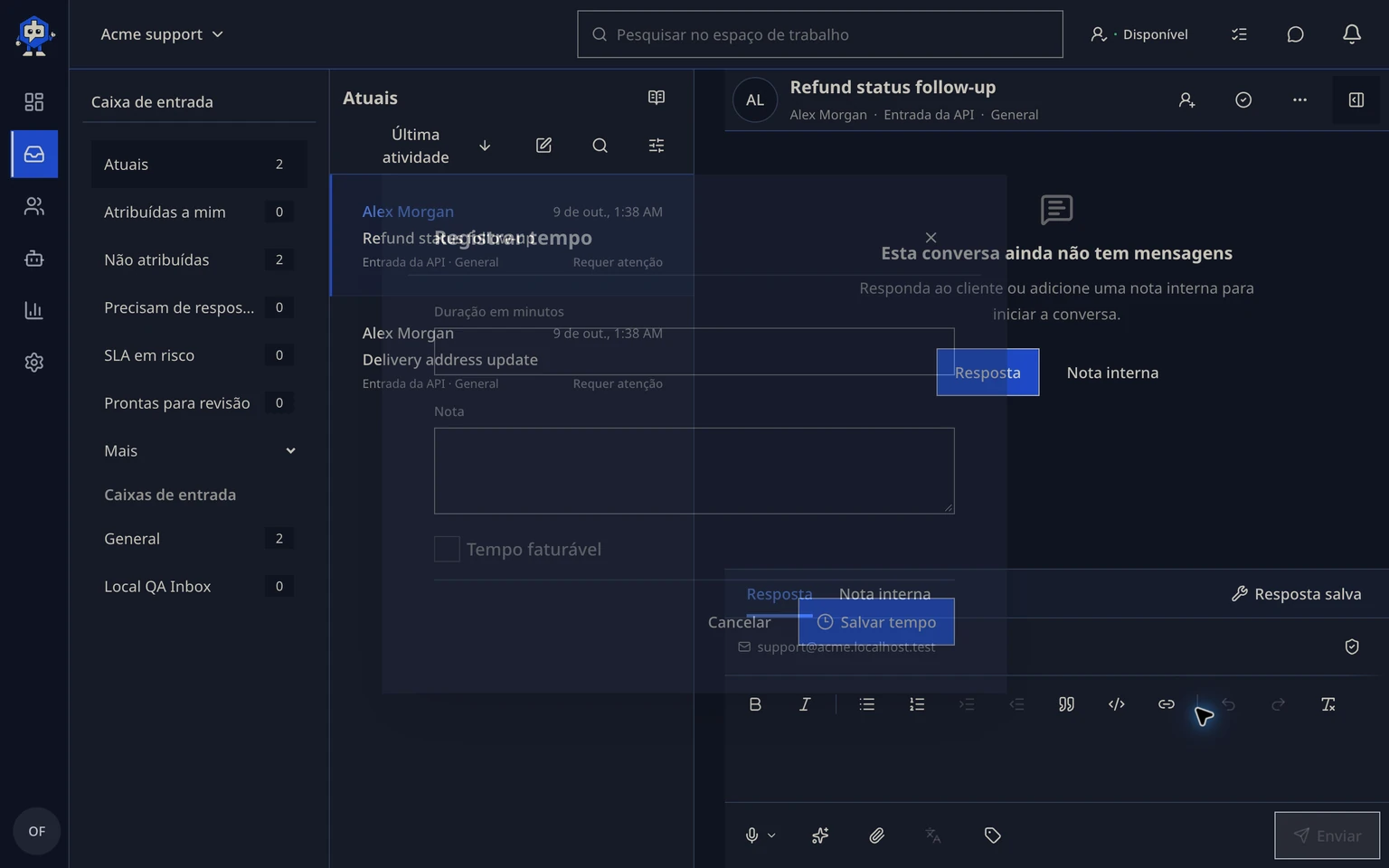This screenshot has width=1389, height=868.
Task: Switch to the Nota interna composer tab
Action: [x=884, y=594]
